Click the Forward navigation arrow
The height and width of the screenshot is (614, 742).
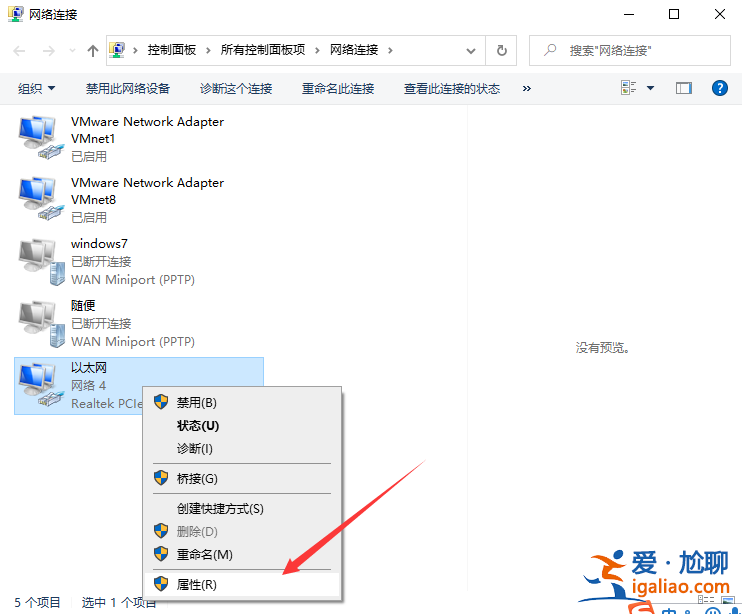click(48, 51)
